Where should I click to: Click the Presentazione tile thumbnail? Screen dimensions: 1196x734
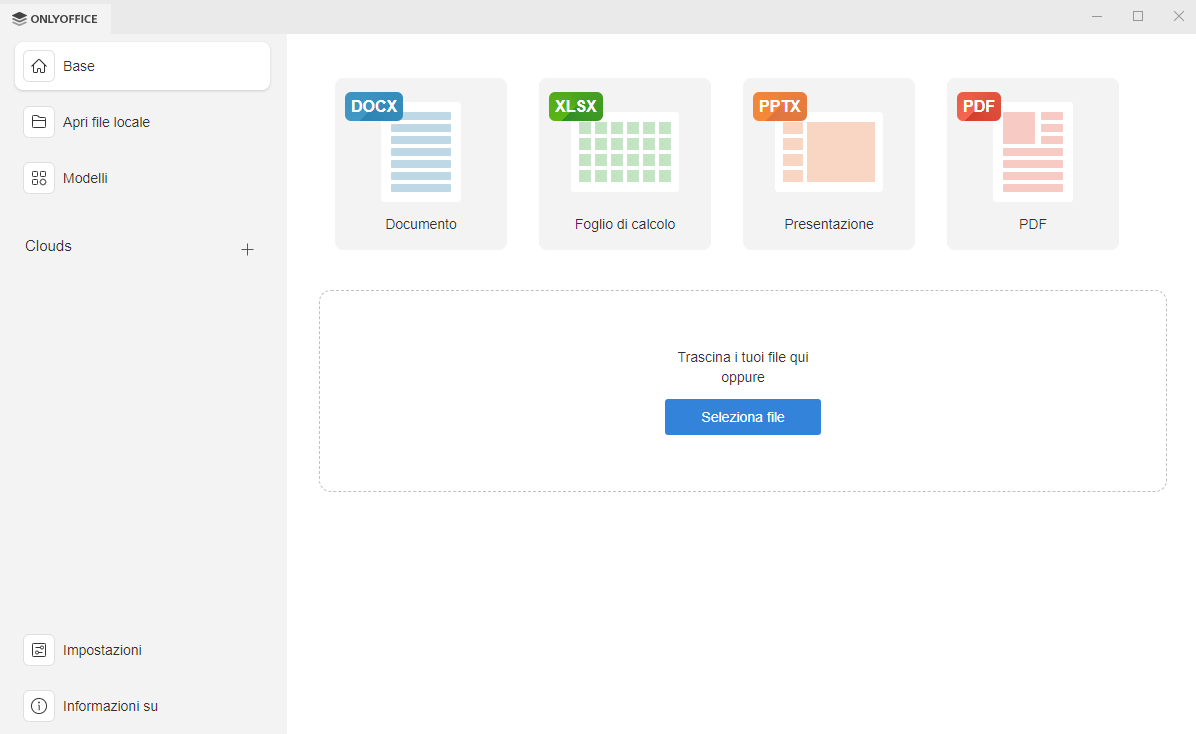pyautogui.click(x=828, y=152)
